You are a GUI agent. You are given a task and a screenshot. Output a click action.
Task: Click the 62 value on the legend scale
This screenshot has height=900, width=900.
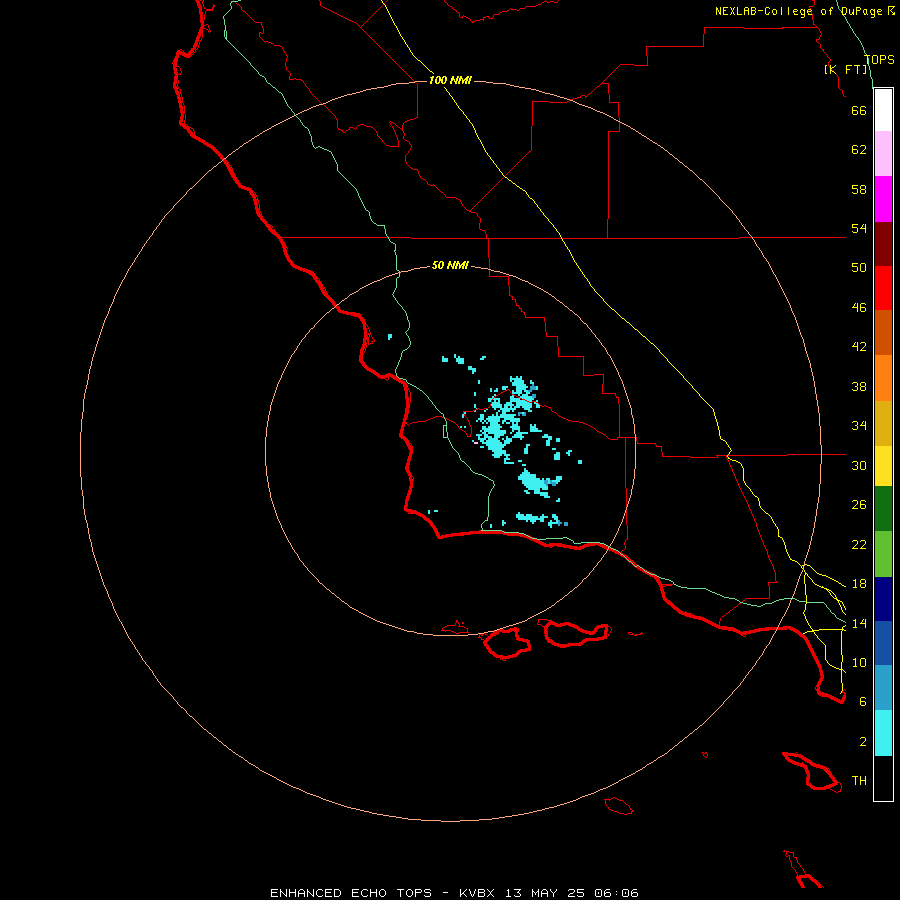pyautogui.click(x=859, y=150)
